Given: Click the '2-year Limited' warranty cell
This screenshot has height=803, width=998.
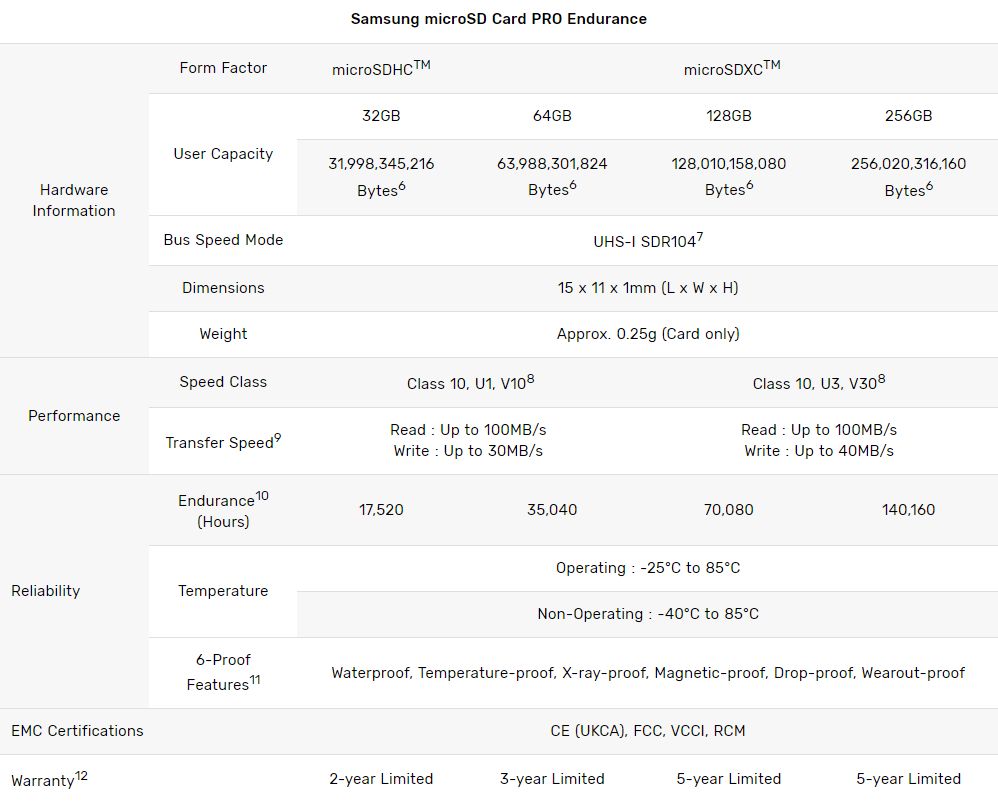Looking at the screenshot, I should pos(381,779).
